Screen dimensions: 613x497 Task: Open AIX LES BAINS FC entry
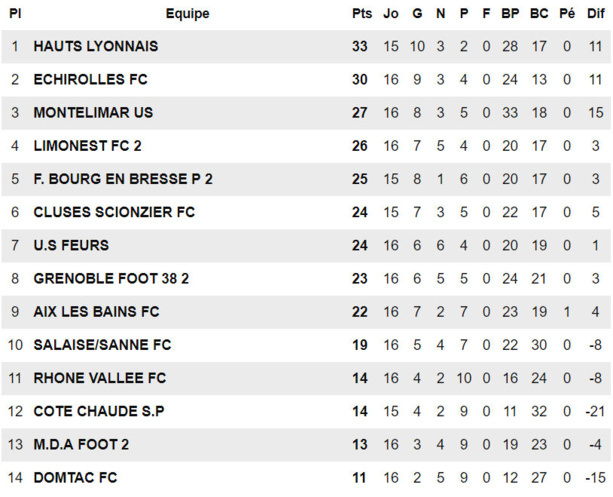pos(96,311)
